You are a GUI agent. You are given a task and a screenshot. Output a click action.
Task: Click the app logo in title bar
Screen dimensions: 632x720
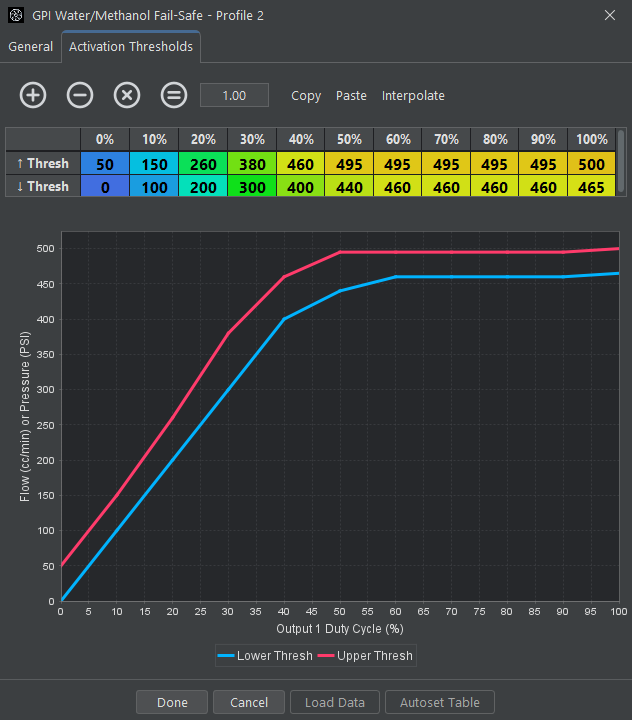pos(16,15)
